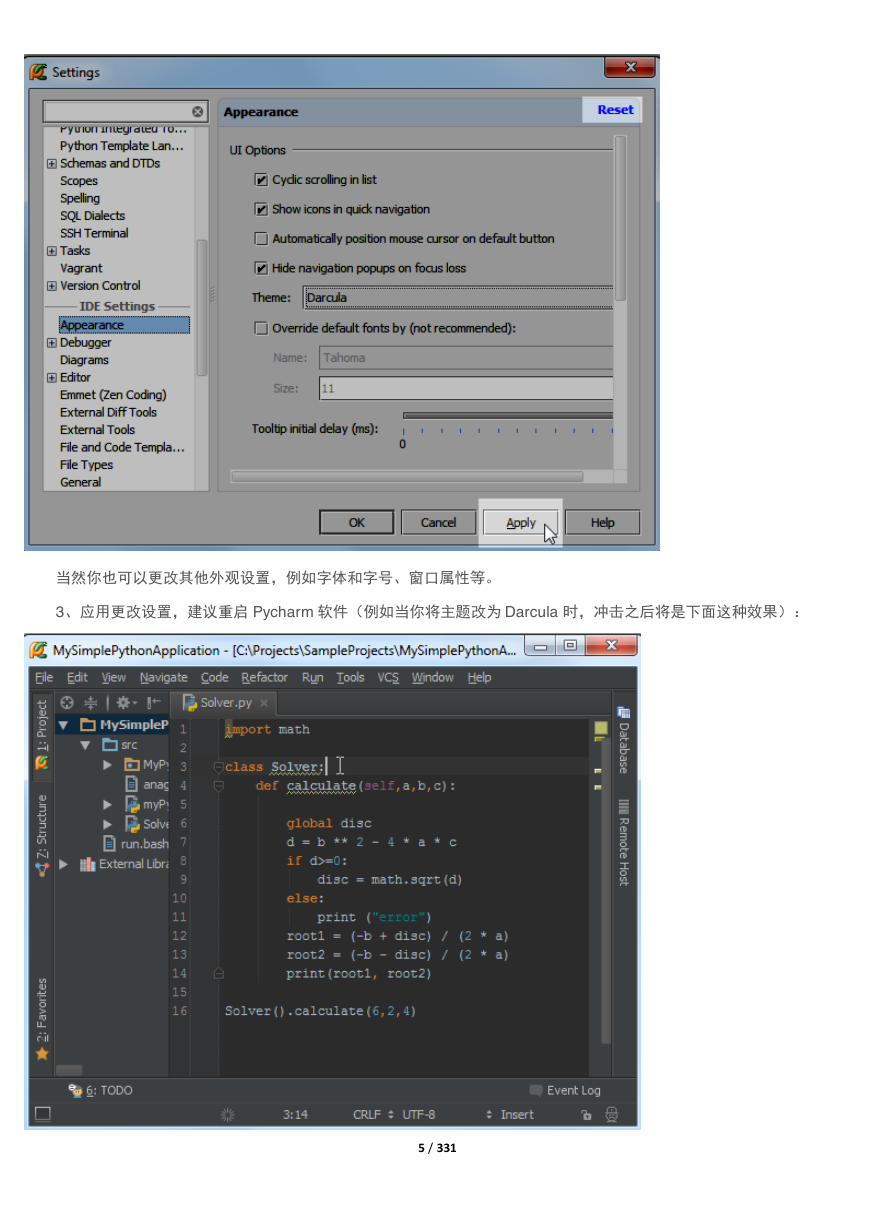Enable Automatically position mouse cursor on default button
This screenshot has width=869, height=1229.
(262, 239)
